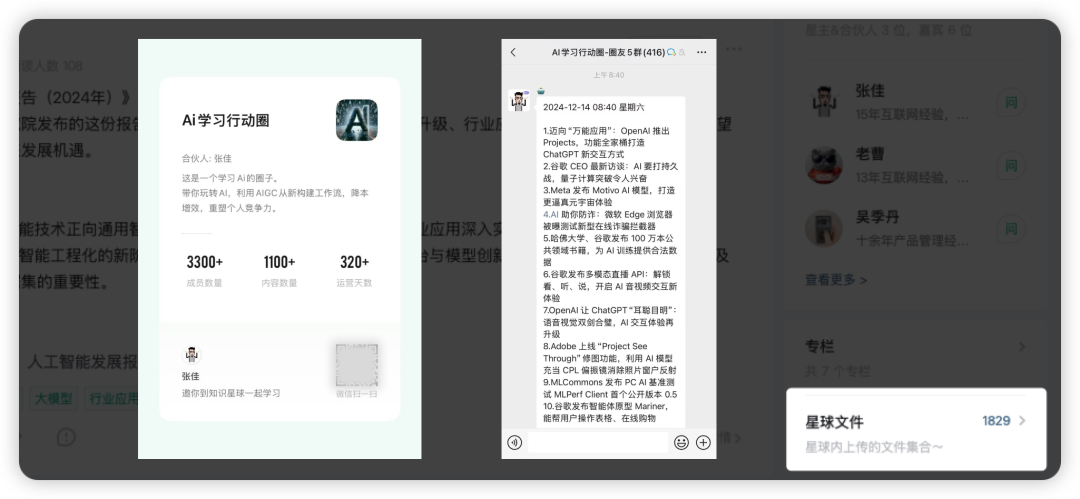Click the blurred QR code on the card
This screenshot has width=1080, height=499.
pyautogui.click(x=357, y=365)
